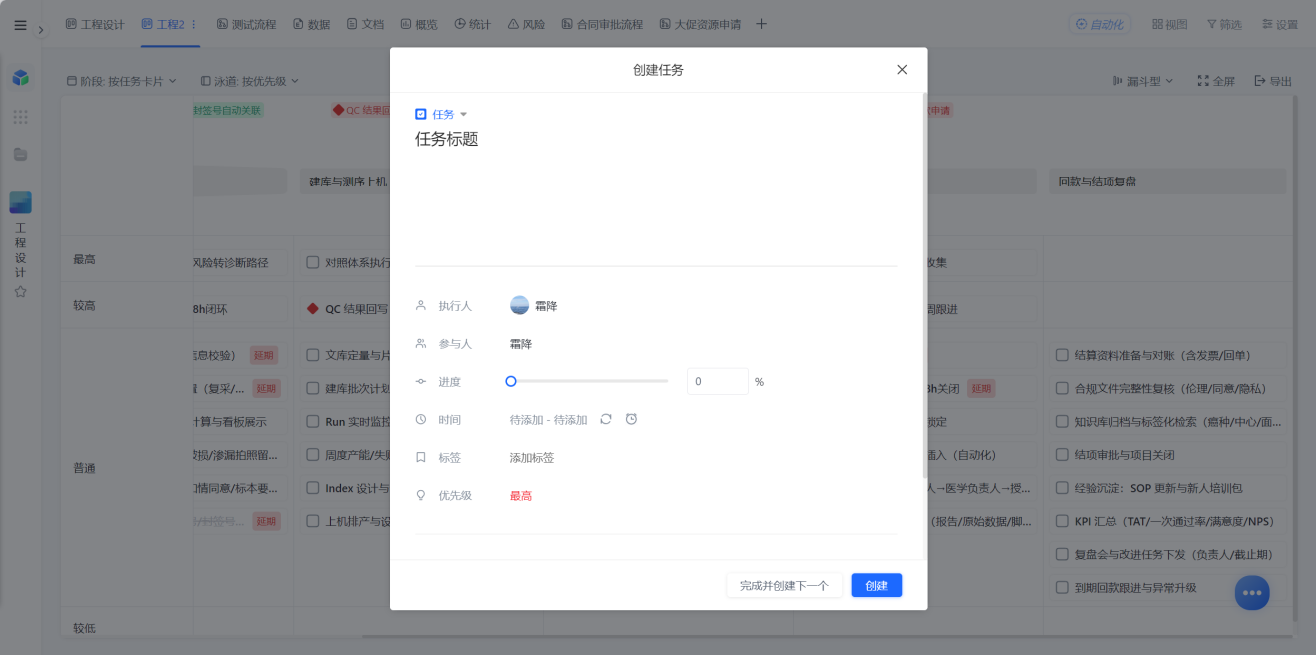Screen dimensions: 1316x655
Task: Check the 对照体系执行 task checkbox
Action: click(313, 263)
